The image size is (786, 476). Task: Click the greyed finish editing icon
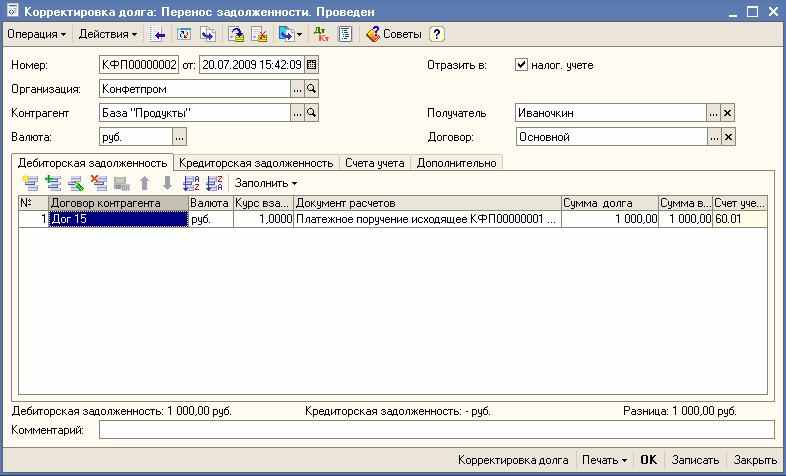(121, 183)
